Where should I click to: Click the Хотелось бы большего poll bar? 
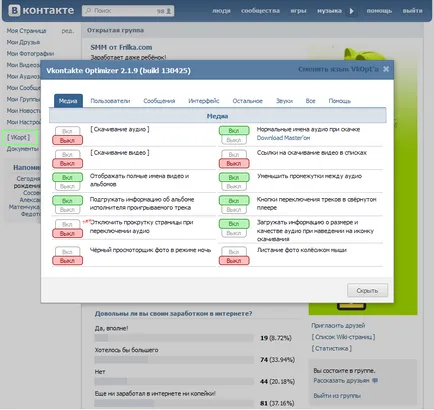[x=174, y=360]
